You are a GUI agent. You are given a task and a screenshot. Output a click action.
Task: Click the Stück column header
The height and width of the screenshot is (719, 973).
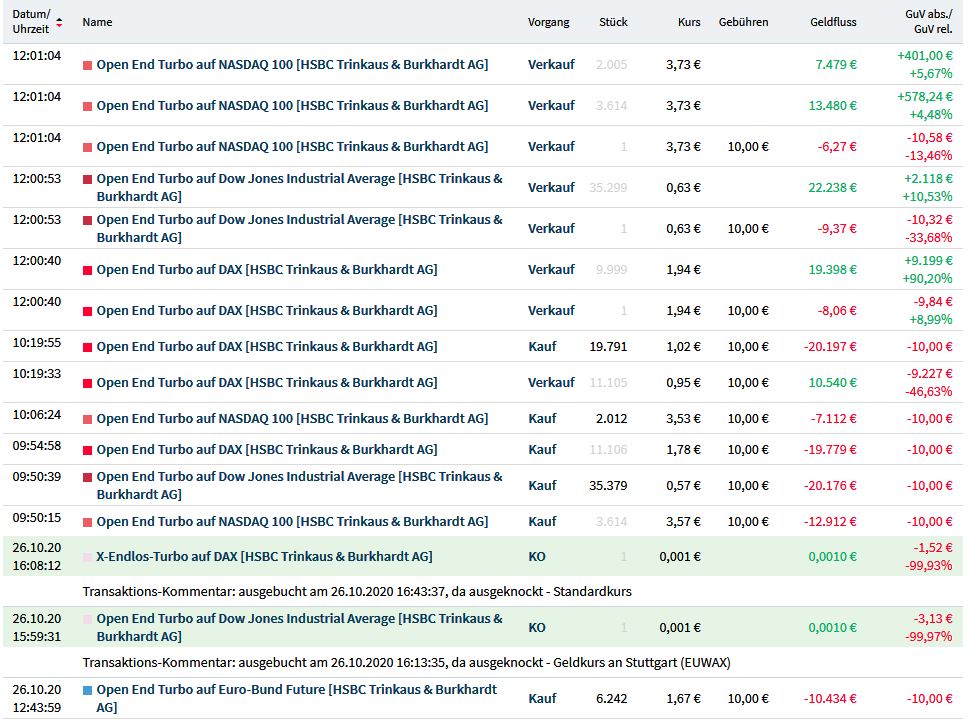point(613,22)
